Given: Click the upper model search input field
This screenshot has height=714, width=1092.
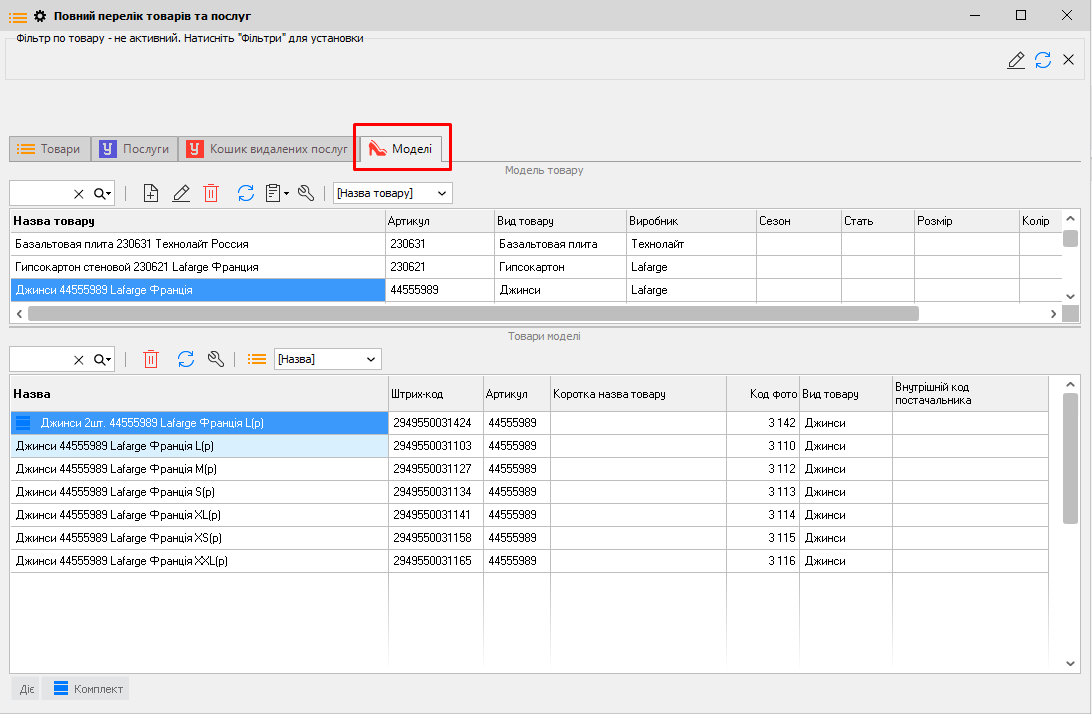Looking at the screenshot, I should point(40,193).
